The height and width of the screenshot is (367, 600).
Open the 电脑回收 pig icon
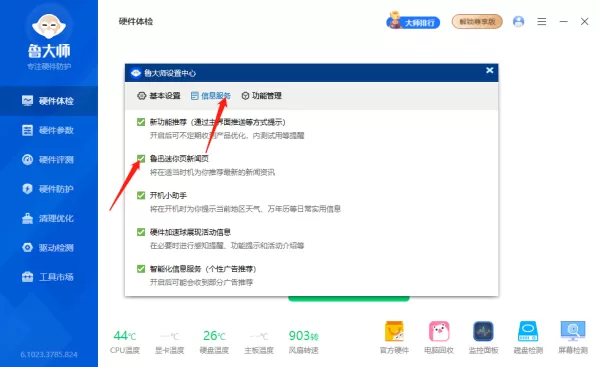pyautogui.click(x=439, y=331)
